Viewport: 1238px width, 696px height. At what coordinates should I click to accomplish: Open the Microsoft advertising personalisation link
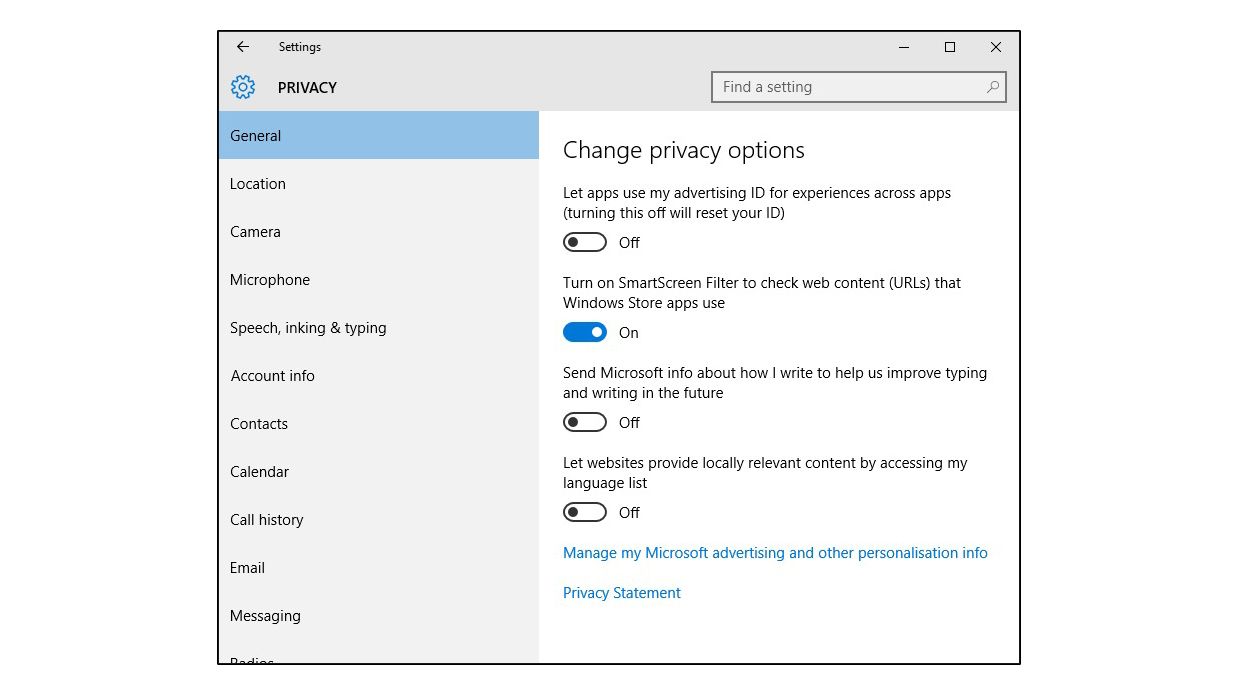(775, 552)
